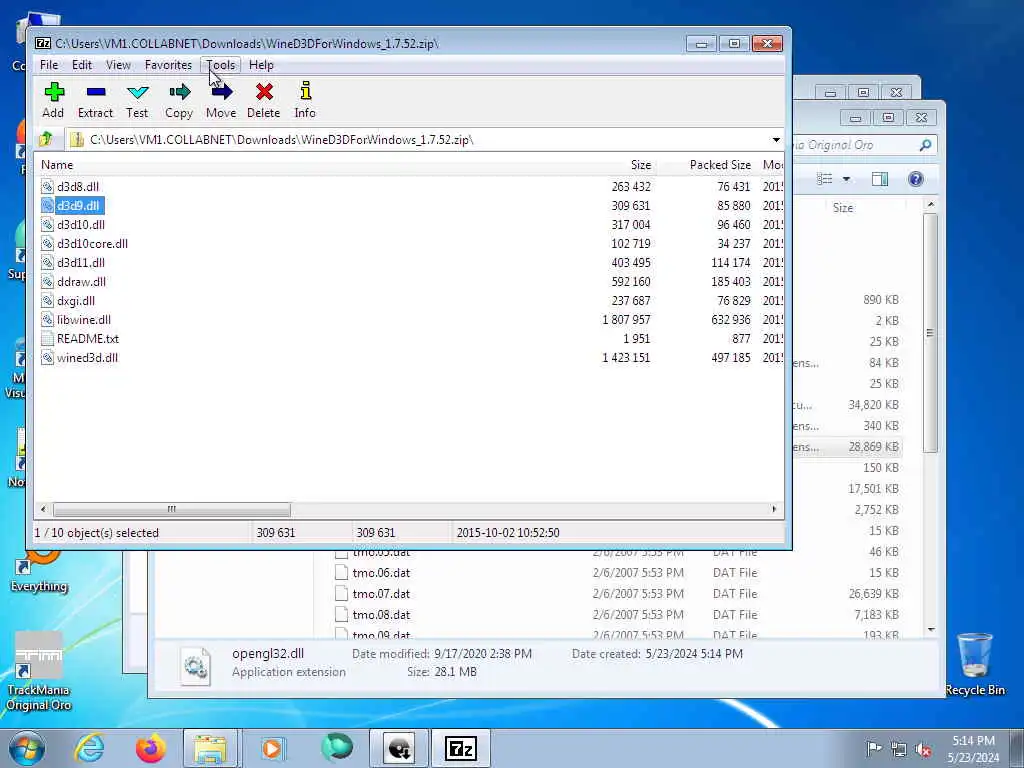Click the Explorer Size column header

tap(842, 208)
